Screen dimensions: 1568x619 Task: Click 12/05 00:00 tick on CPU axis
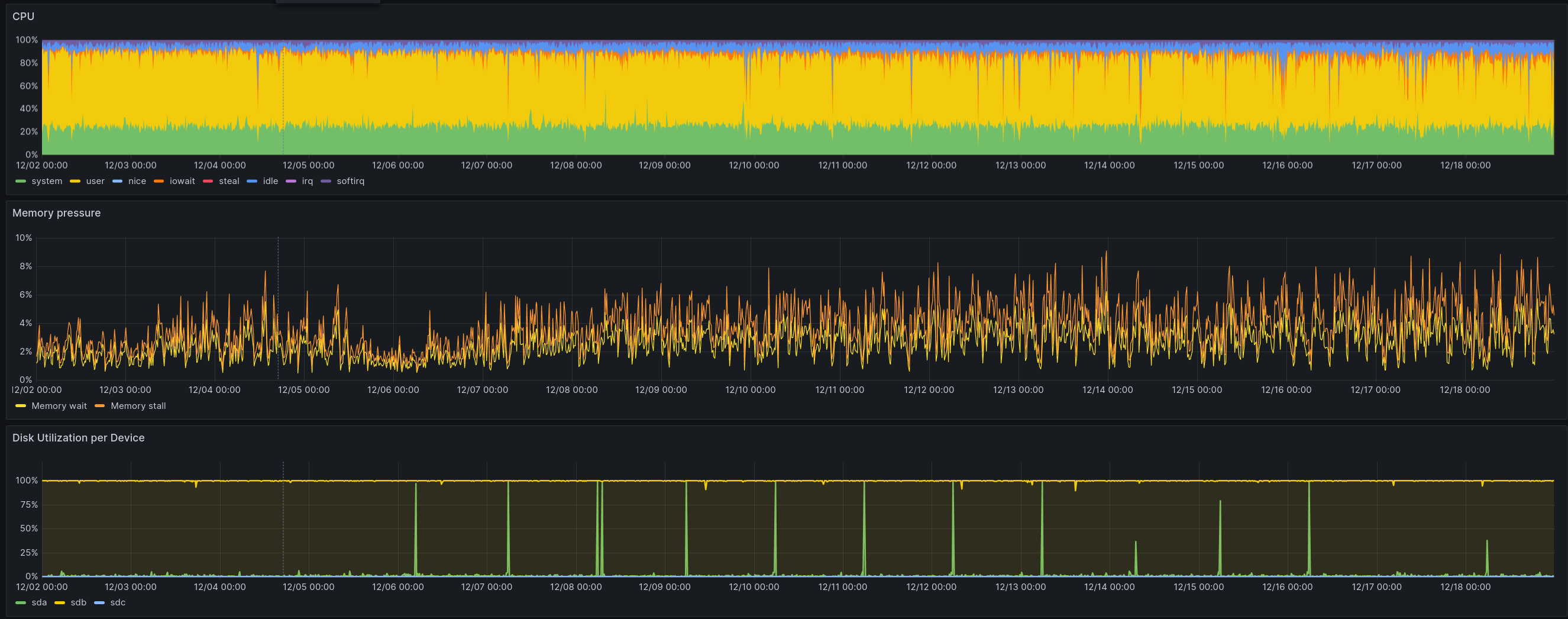pyautogui.click(x=309, y=165)
